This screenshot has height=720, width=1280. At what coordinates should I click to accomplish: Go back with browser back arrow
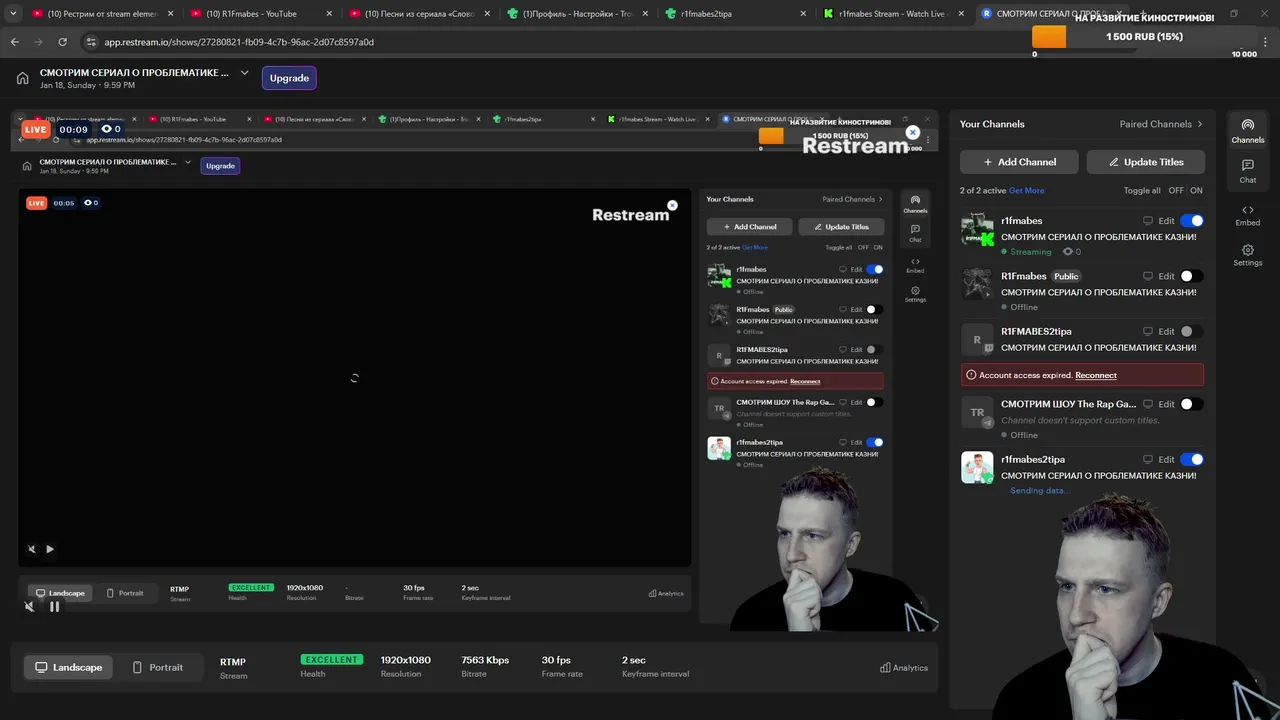click(x=14, y=42)
